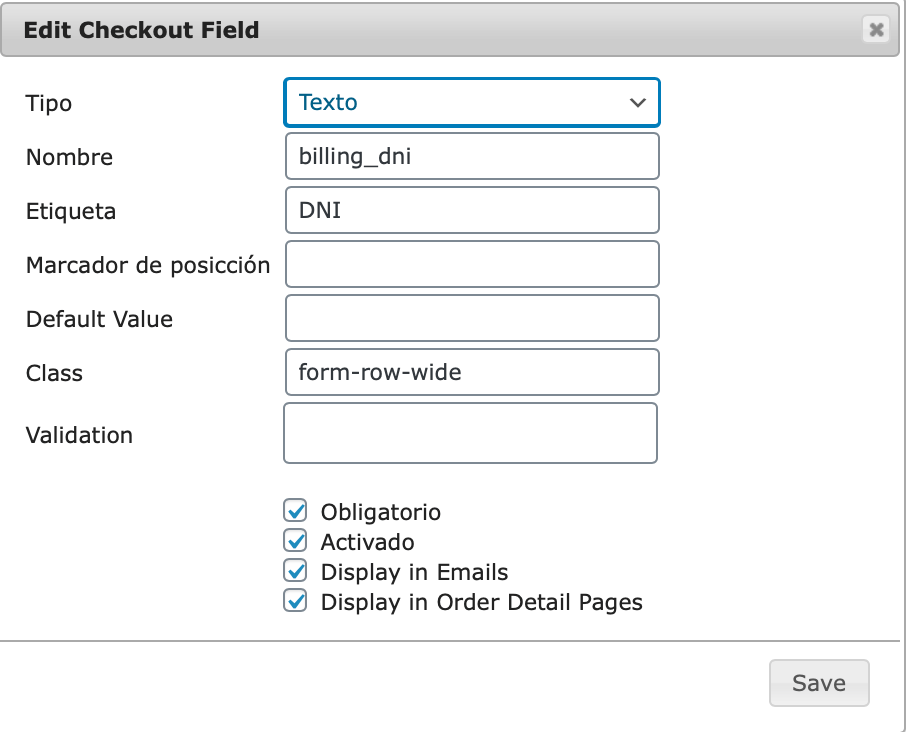The width and height of the screenshot is (906, 732).
Task: Click the Display in Emails label
Action: pyautogui.click(x=414, y=573)
